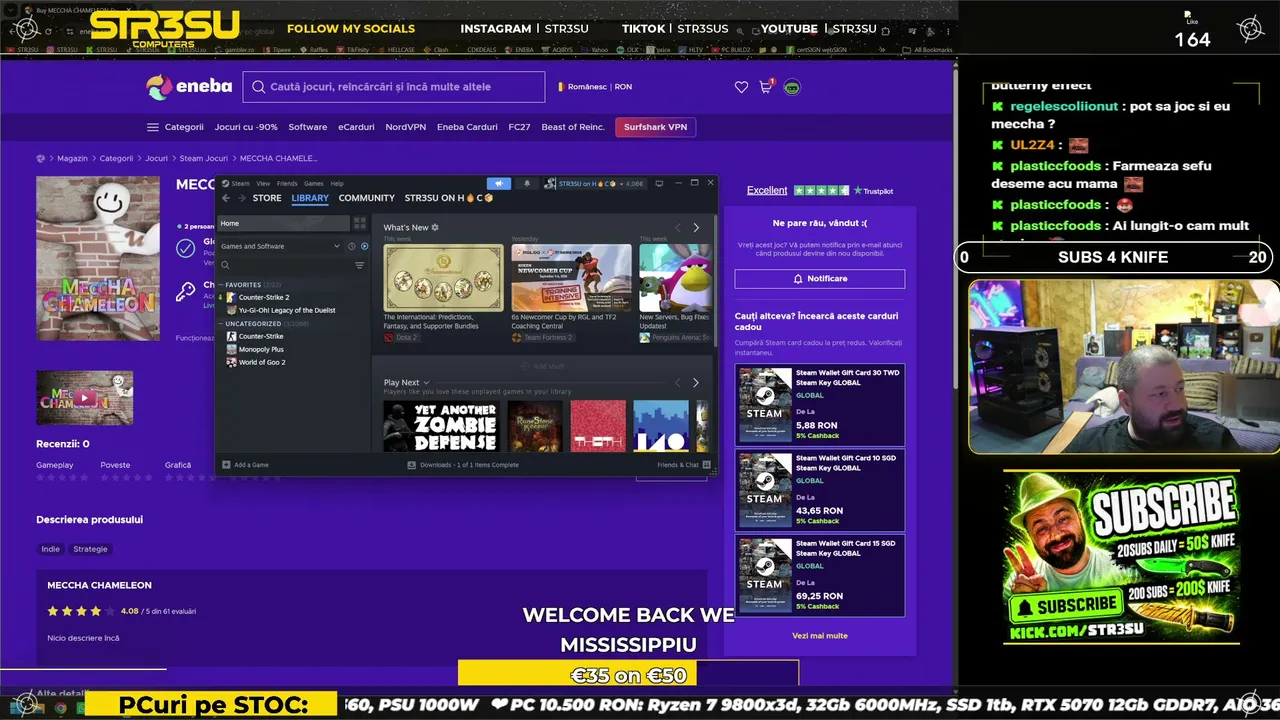1280x720 pixels.
Task: Open the Help menu in Steam
Action: [337, 184]
